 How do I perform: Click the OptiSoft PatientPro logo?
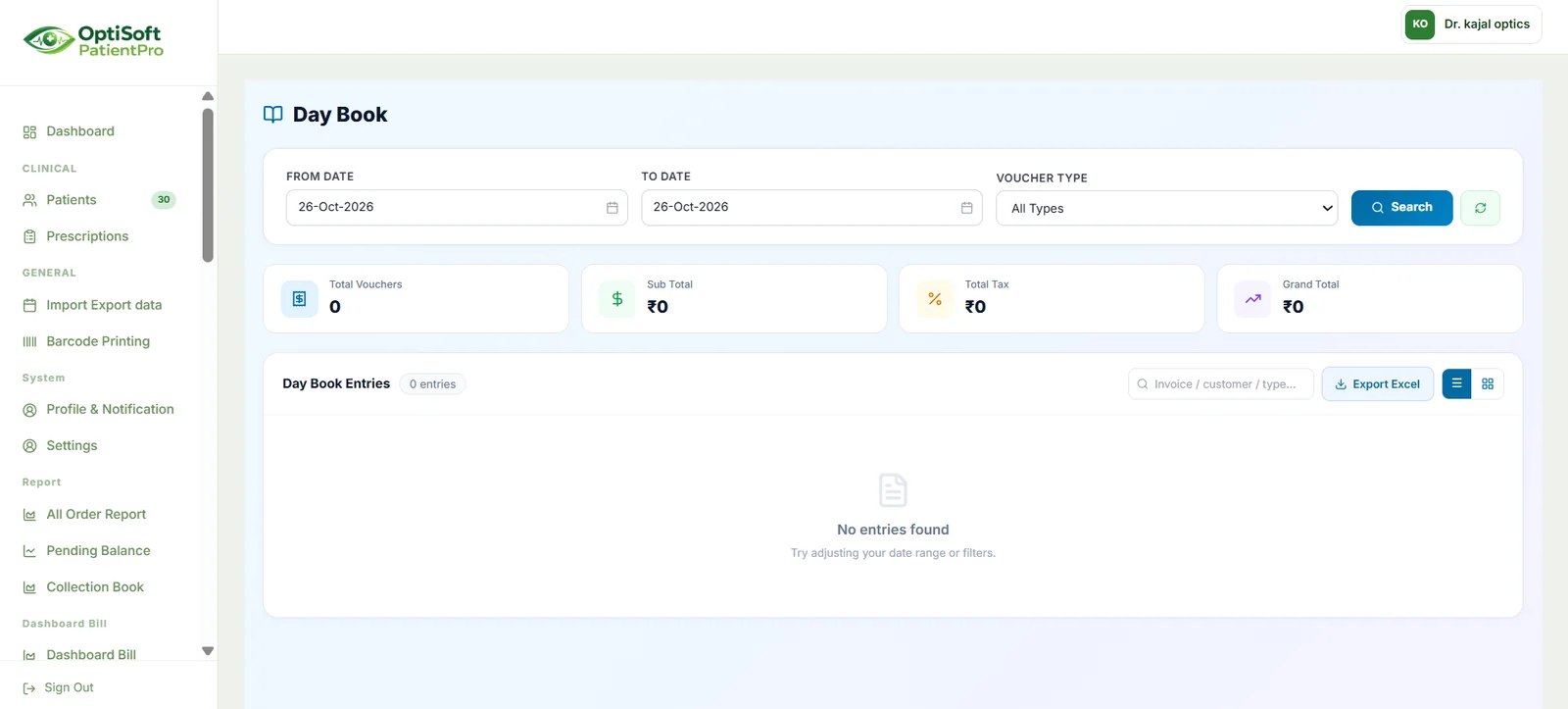click(x=94, y=41)
